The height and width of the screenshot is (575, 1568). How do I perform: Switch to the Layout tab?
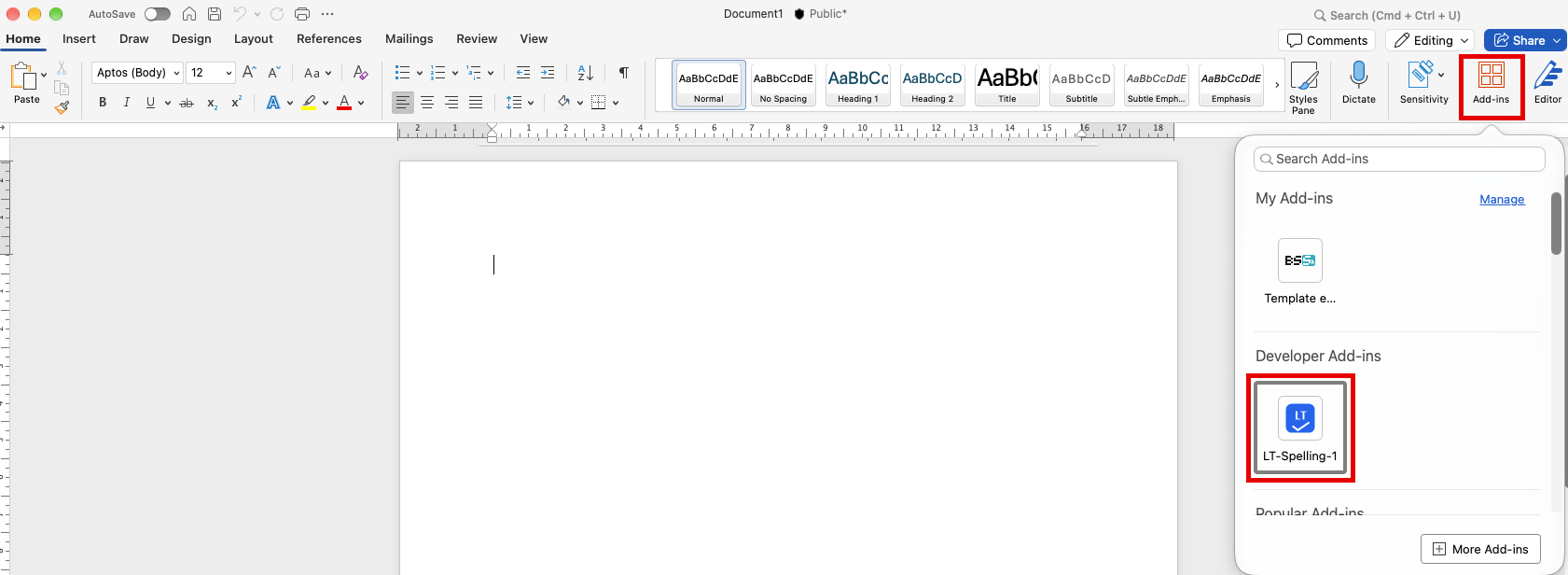pyautogui.click(x=254, y=39)
